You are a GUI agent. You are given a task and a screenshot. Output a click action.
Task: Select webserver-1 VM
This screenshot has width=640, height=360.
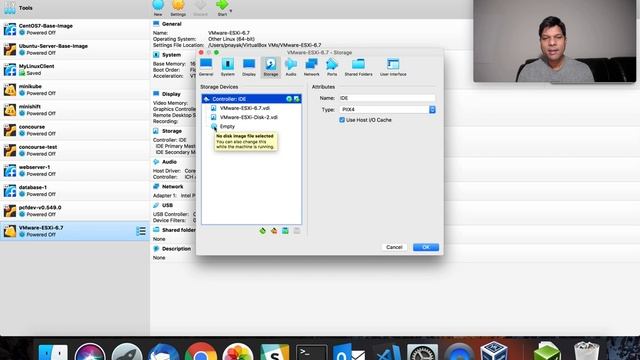pos(75,171)
